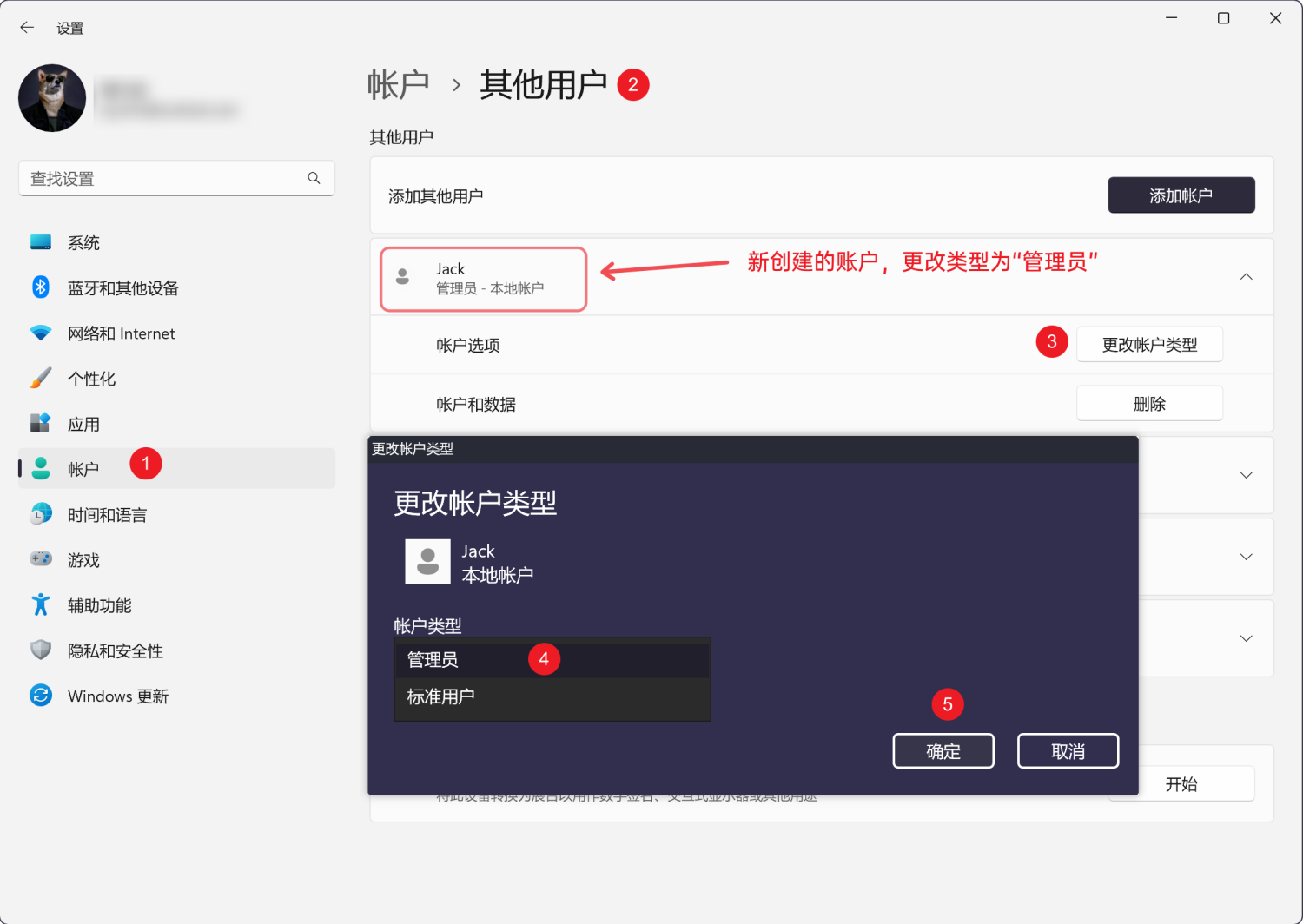The image size is (1303, 924).
Task: Click the gaming controller icon
Action: click(x=41, y=559)
